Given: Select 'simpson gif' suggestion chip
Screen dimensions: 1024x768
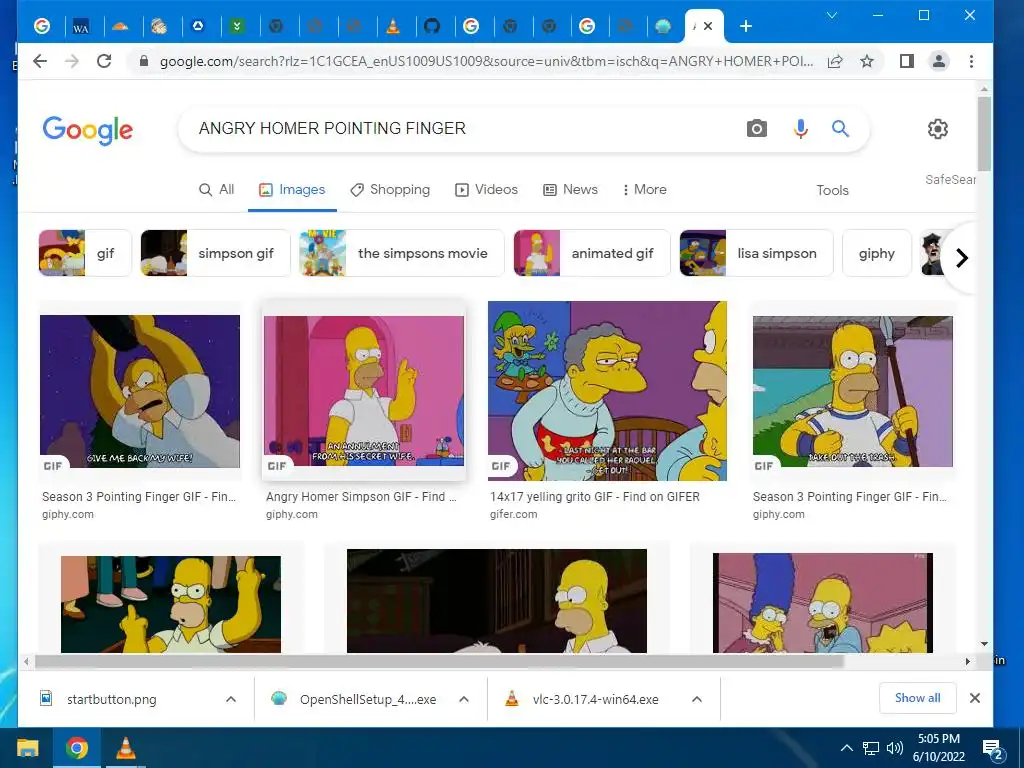Looking at the screenshot, I should pyautogui.click(x=216, y=253).
